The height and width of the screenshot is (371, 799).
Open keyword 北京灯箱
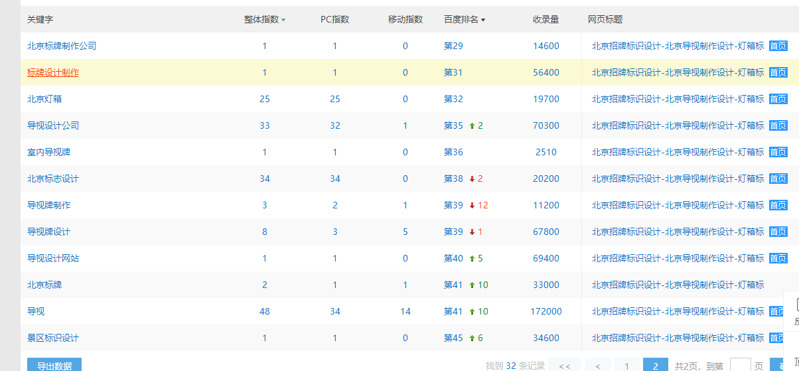44,99
